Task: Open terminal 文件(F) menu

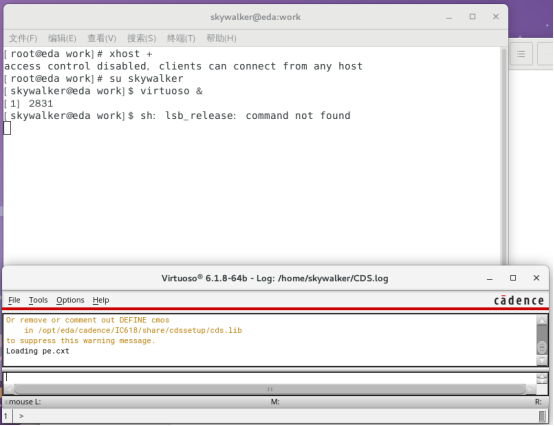Action: coord(23,38)
